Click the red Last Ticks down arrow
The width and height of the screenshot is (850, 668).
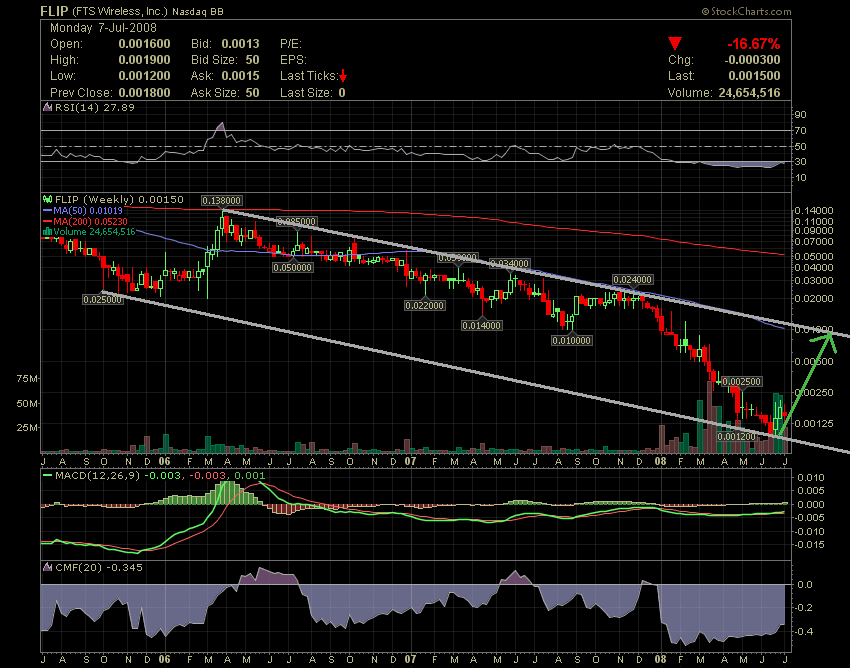343,76
